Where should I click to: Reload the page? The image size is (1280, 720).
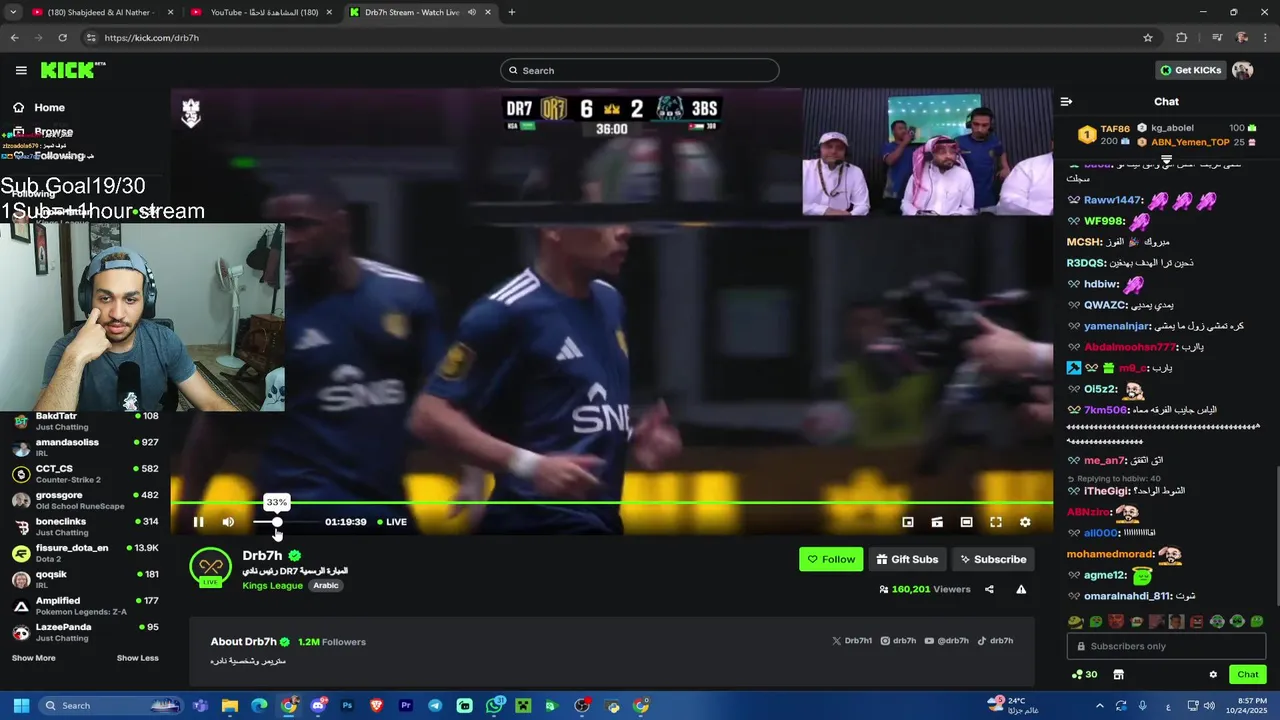(62, 38)
